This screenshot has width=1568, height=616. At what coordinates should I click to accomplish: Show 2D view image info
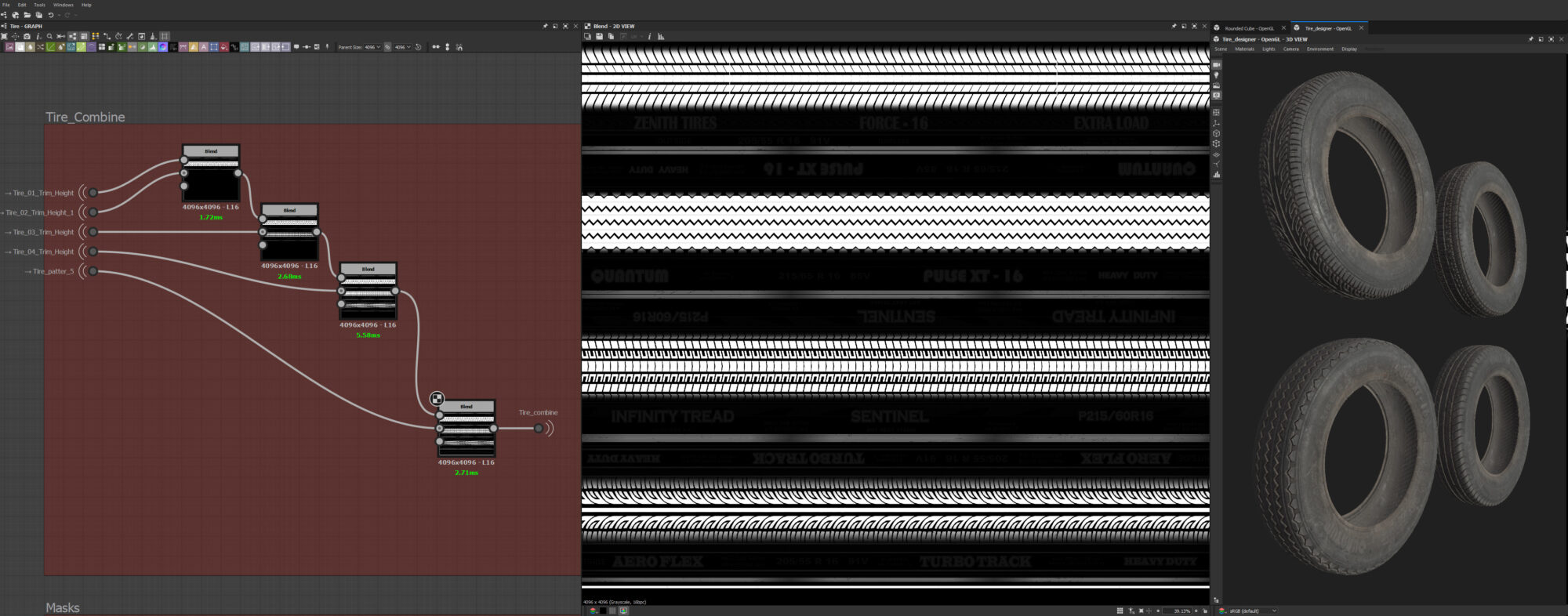click(x=649, y=36)
